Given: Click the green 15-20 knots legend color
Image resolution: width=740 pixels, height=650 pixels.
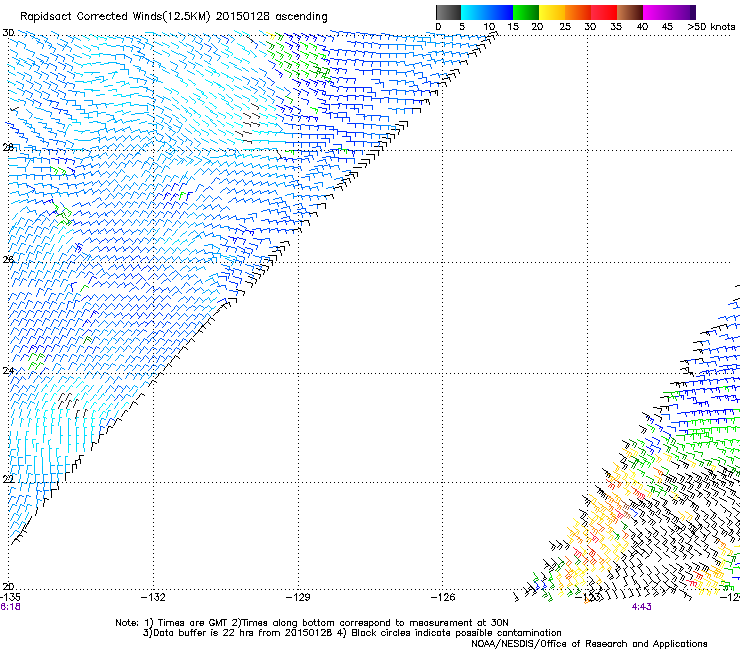Looking at the screenshot, I should pos(526,12).
